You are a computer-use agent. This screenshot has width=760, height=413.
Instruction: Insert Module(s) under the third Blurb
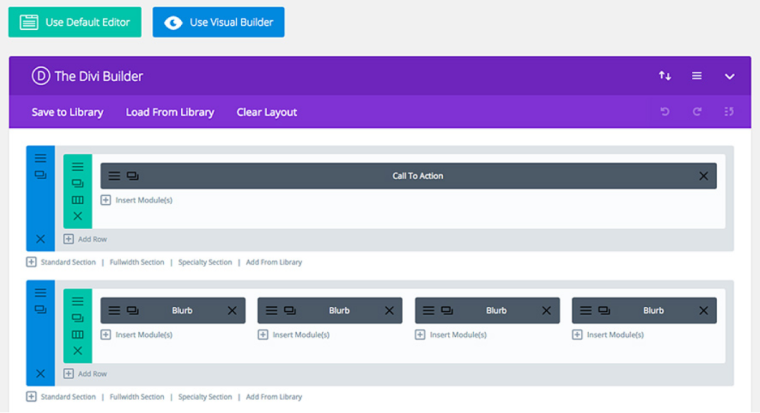point(451,334)
